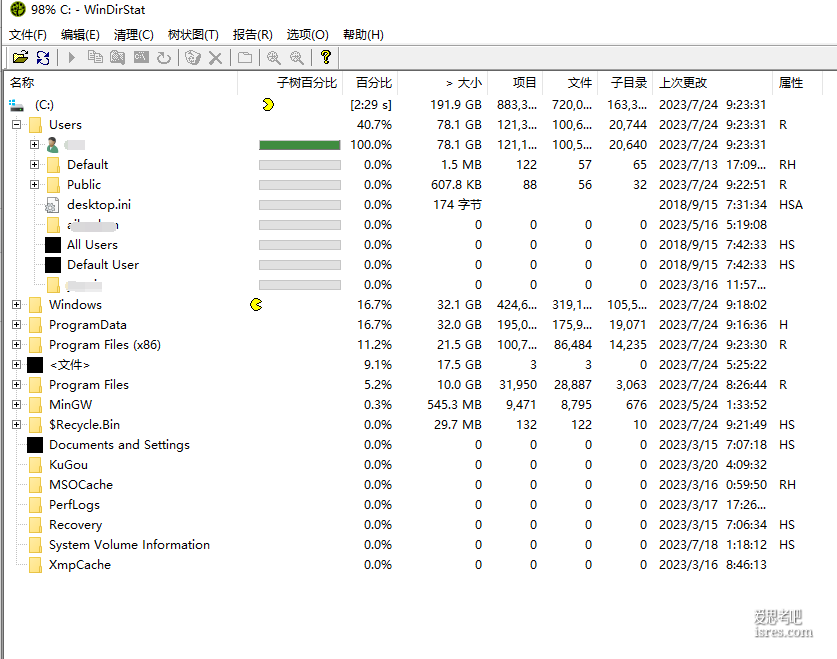Click the black icon beside Documents and Settings
The height and width of the screenshot is (659, 837).
tap(35, 445)
